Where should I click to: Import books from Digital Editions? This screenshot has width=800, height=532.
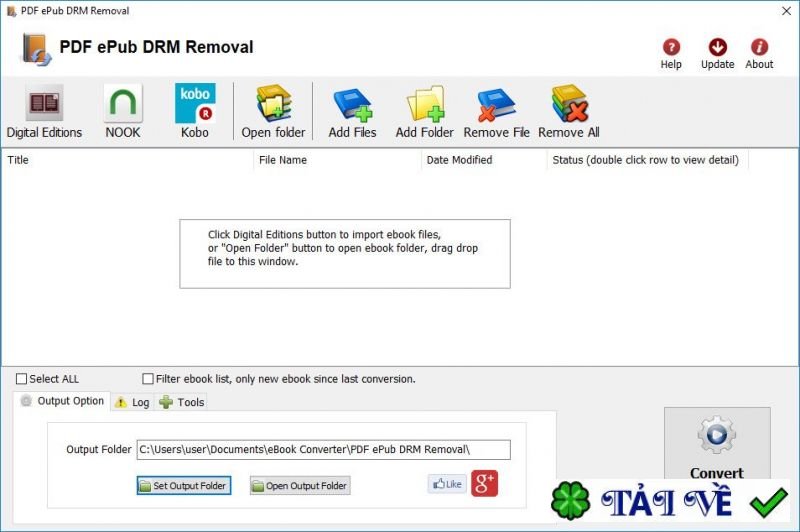pos(44,112)
